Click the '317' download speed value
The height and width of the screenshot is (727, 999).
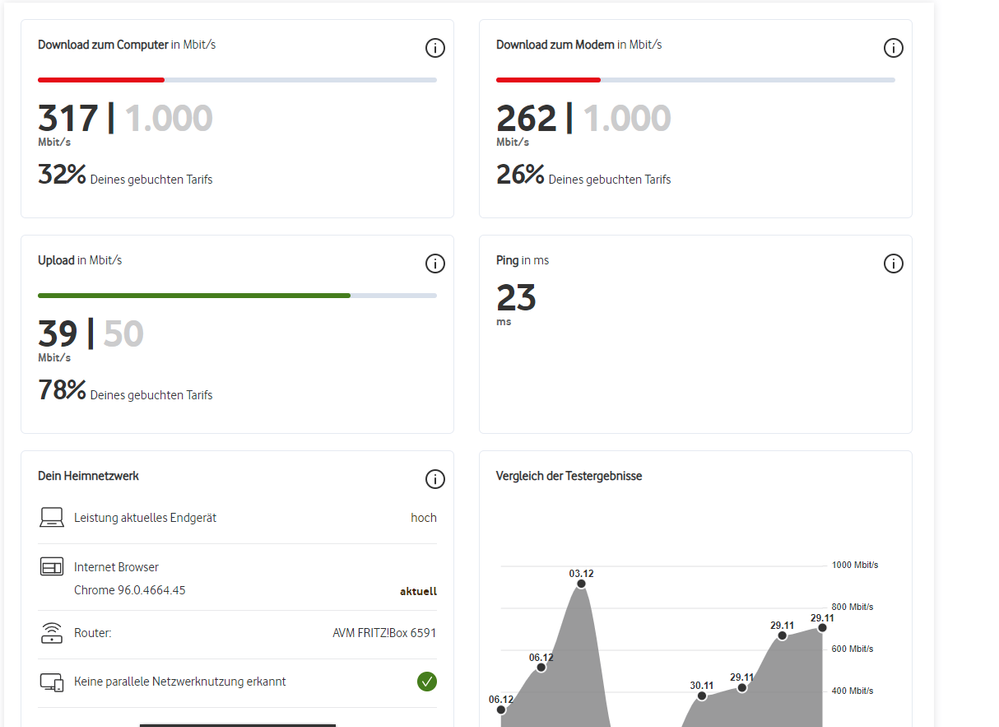pyautogui.click(x=68, y=119)
